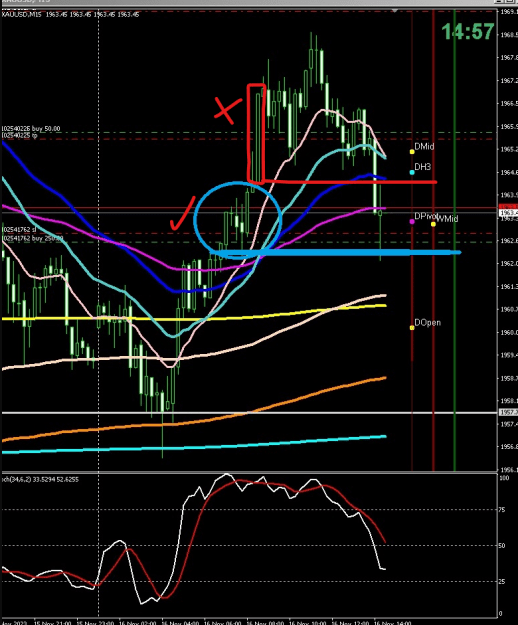Select the red X drawing annotation
518x625 pixels.
click(x=228, y=110)
